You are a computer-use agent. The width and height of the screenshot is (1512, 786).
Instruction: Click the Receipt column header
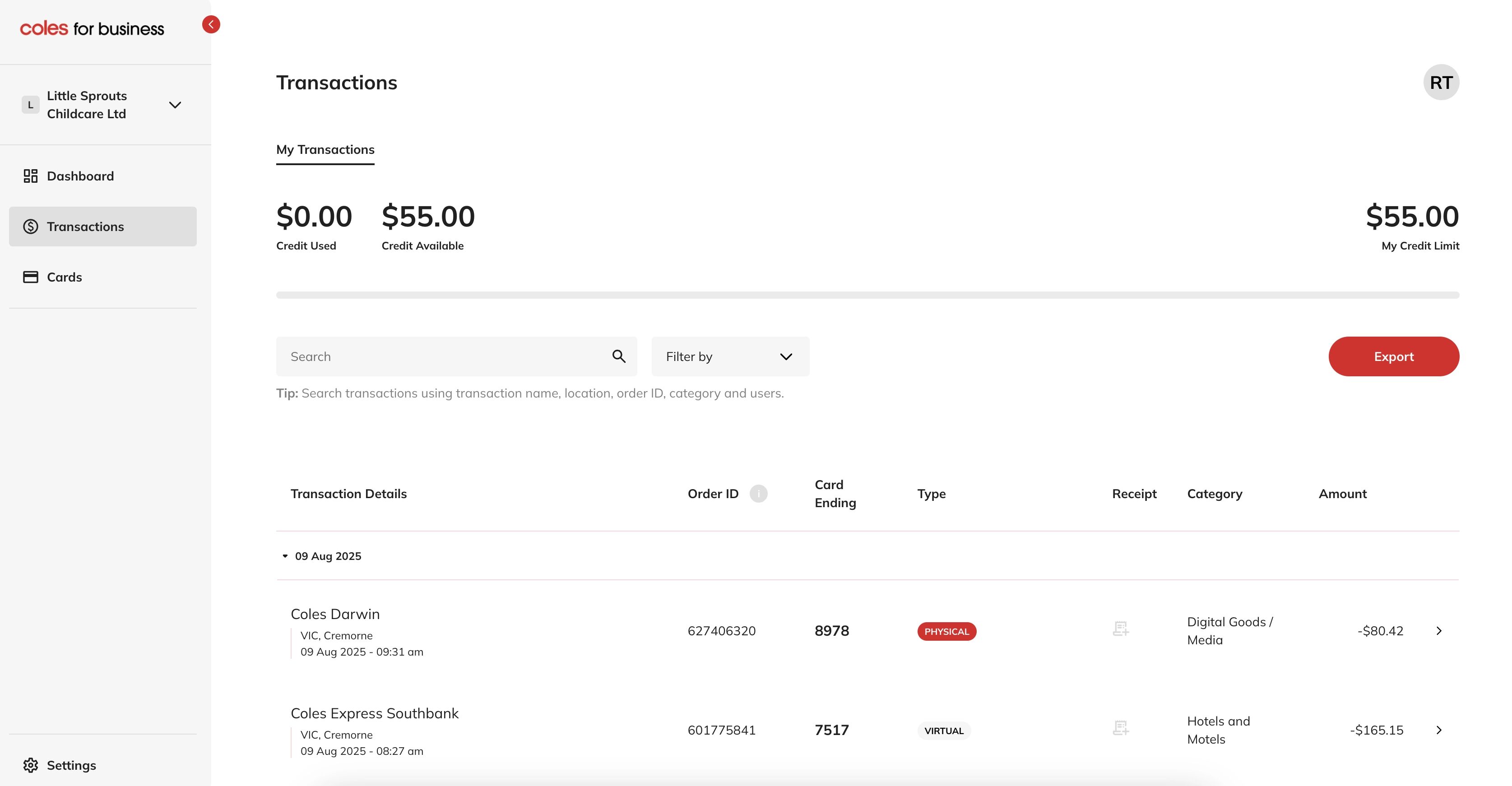1134,494
